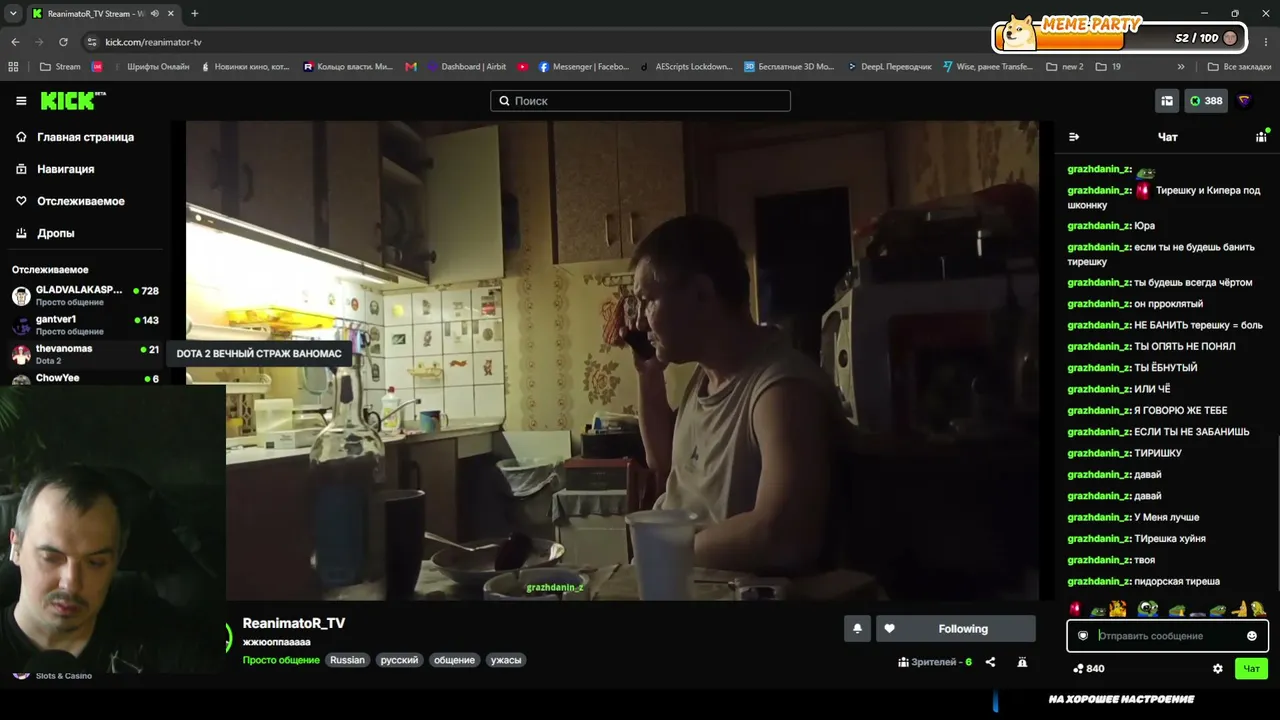Open the 'Stream' bookmarks folder
The width and height of the screenshot is (1280, 720).
point(60,67)
